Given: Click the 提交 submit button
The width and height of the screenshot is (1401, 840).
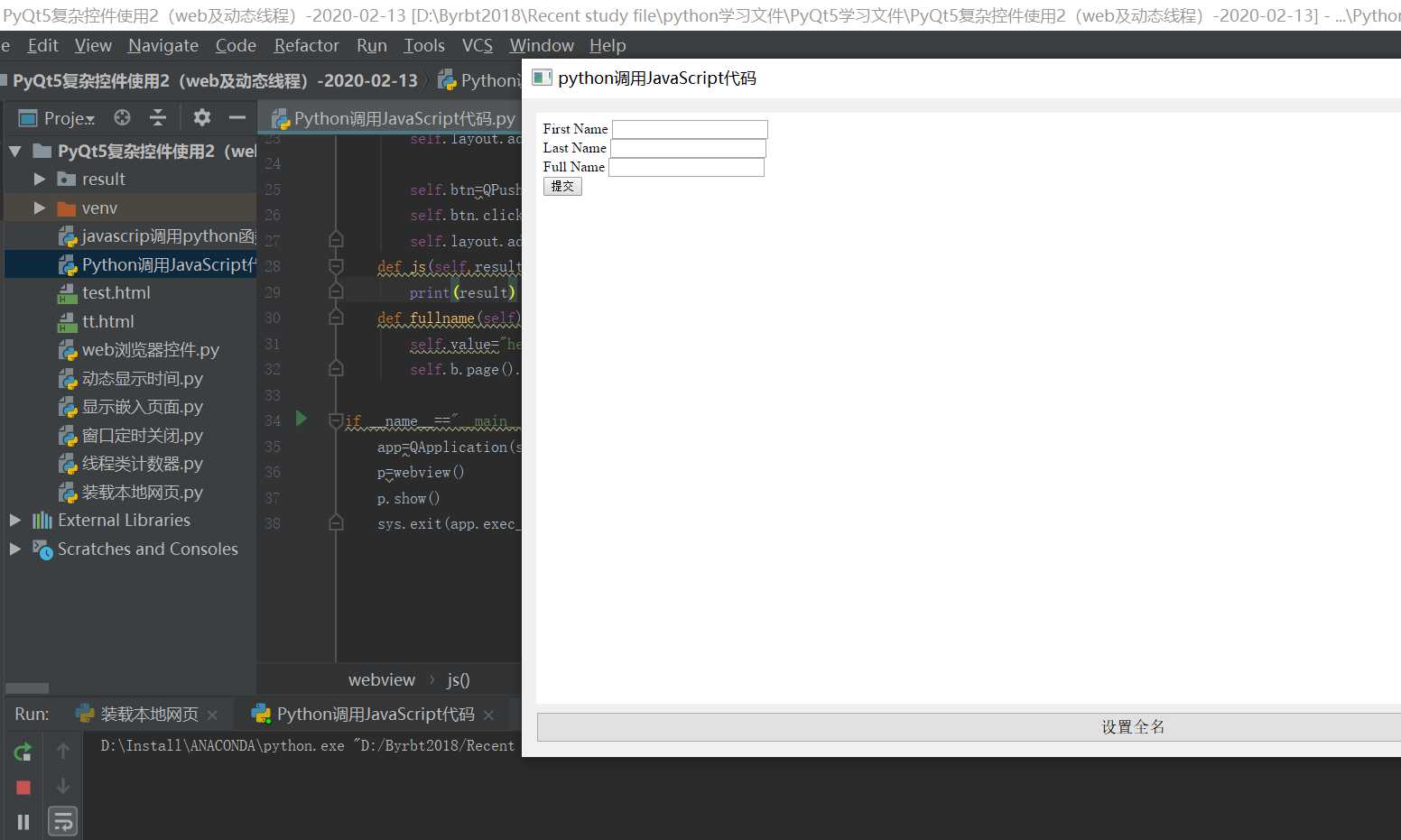Looking at the screenshot, I should [562, 186].
